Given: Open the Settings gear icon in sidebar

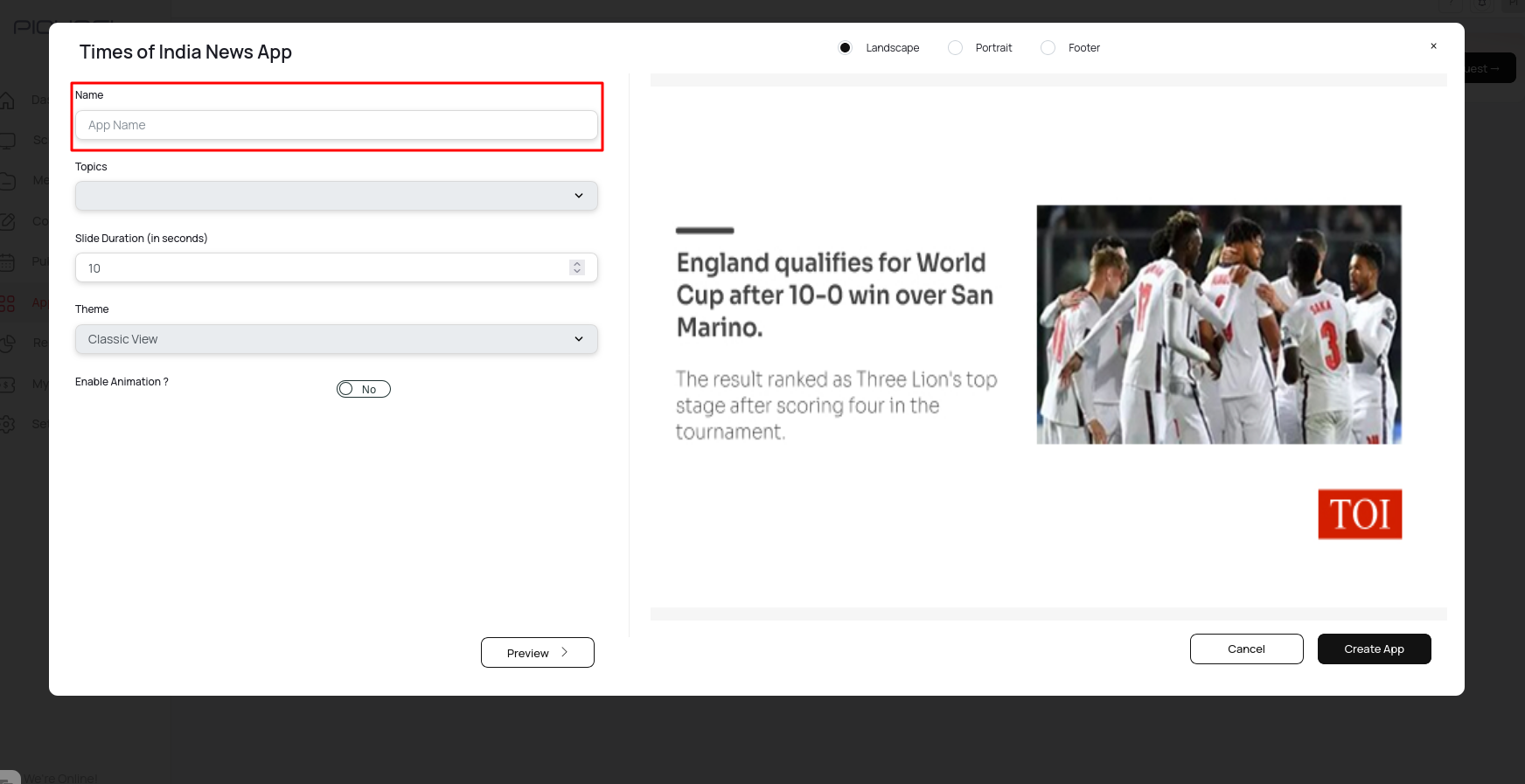Looking at the screenshot, I should click(7, 424).
